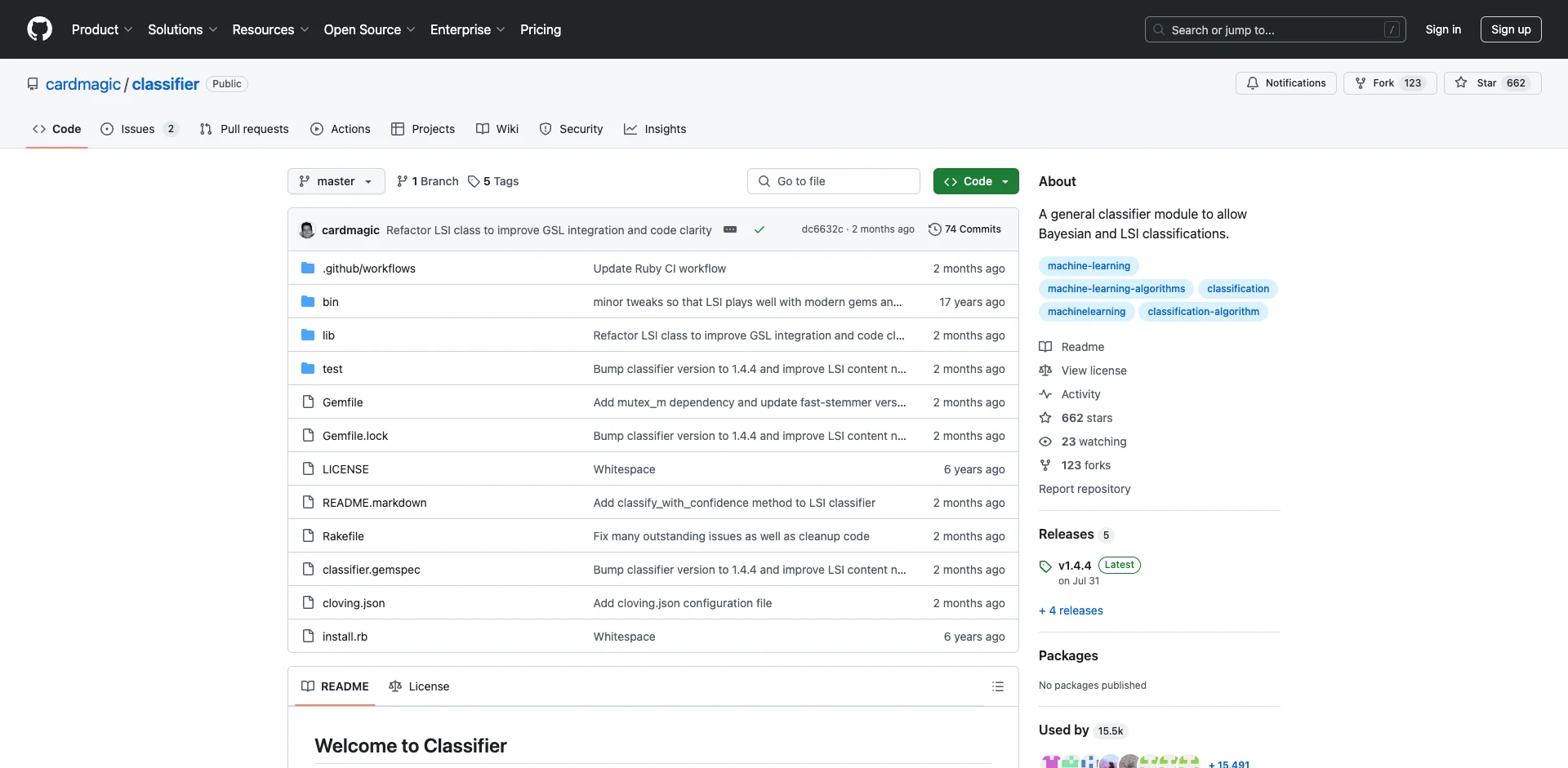The image size is (1568, 768).
Task: Open the Issues tab
Action: pos(139,129)
